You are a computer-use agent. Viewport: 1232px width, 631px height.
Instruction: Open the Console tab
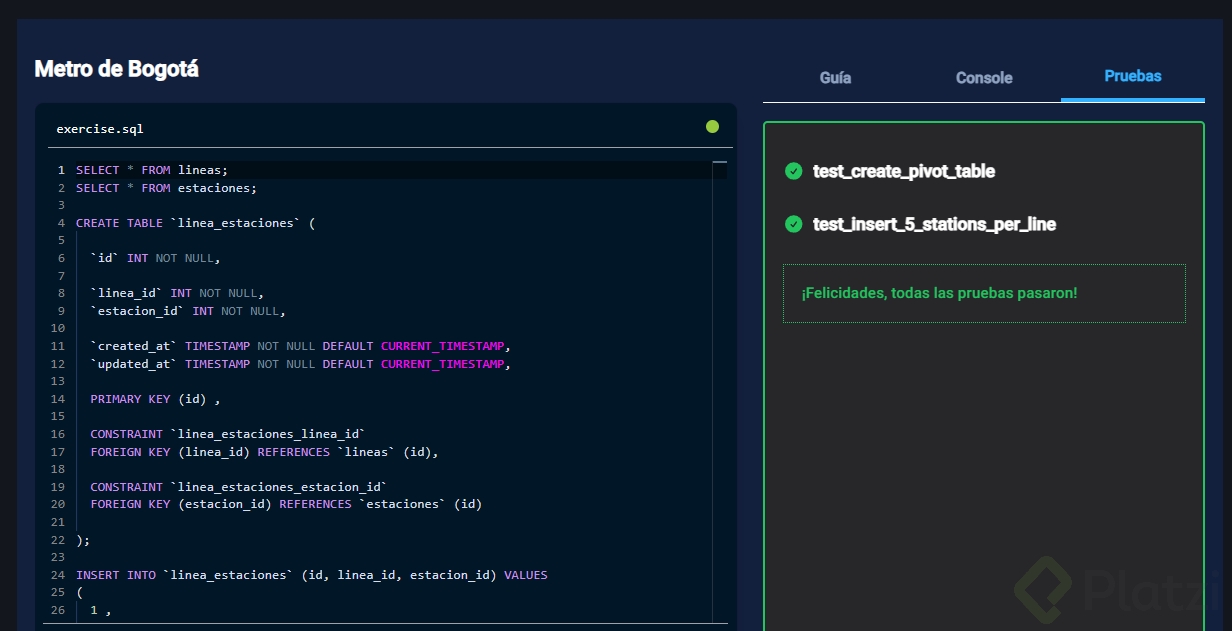pyautogui.click(x=984, y=77)
